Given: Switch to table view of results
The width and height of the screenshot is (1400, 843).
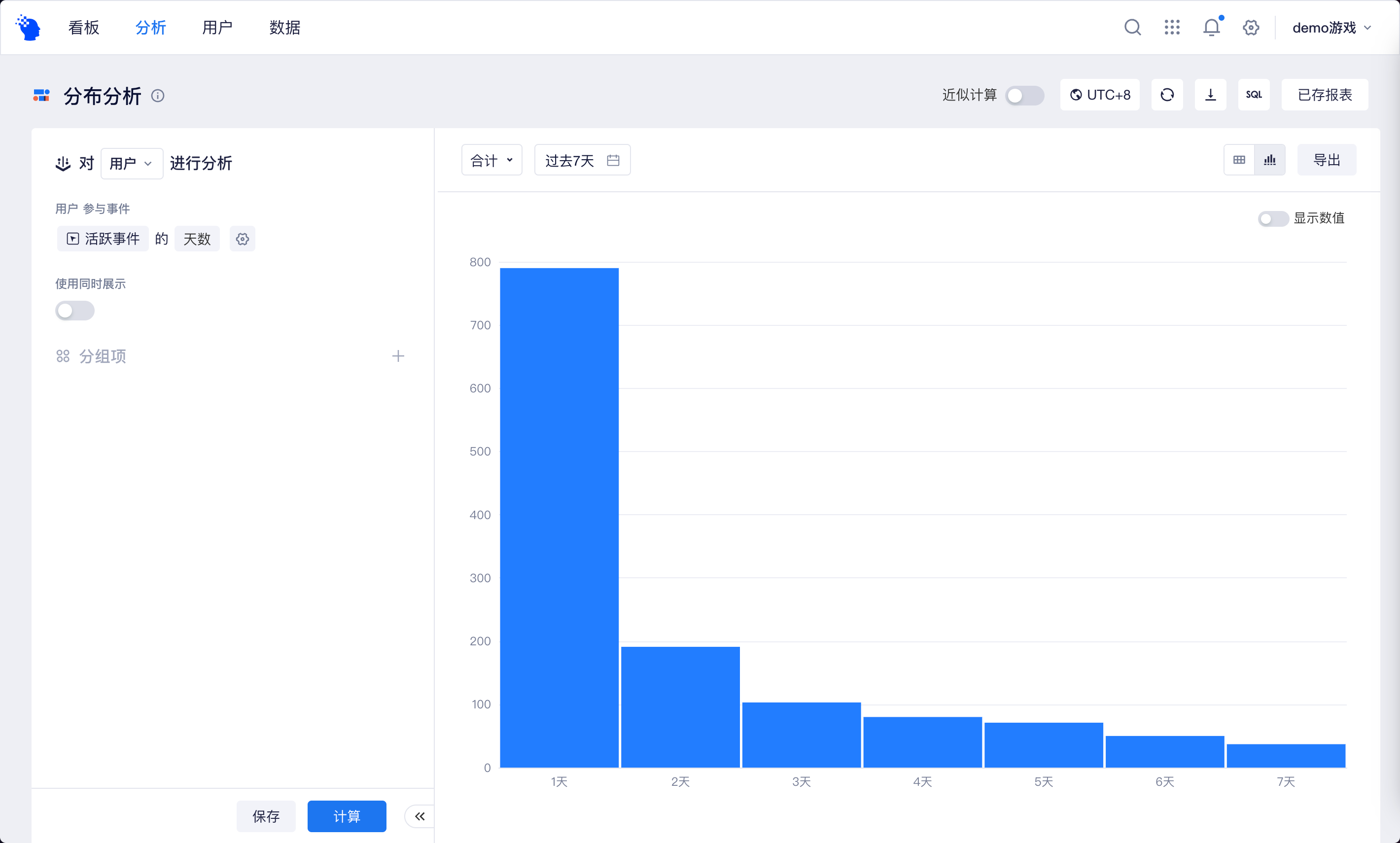Looking at the screenshot, I should click(x=1239, y=160).
